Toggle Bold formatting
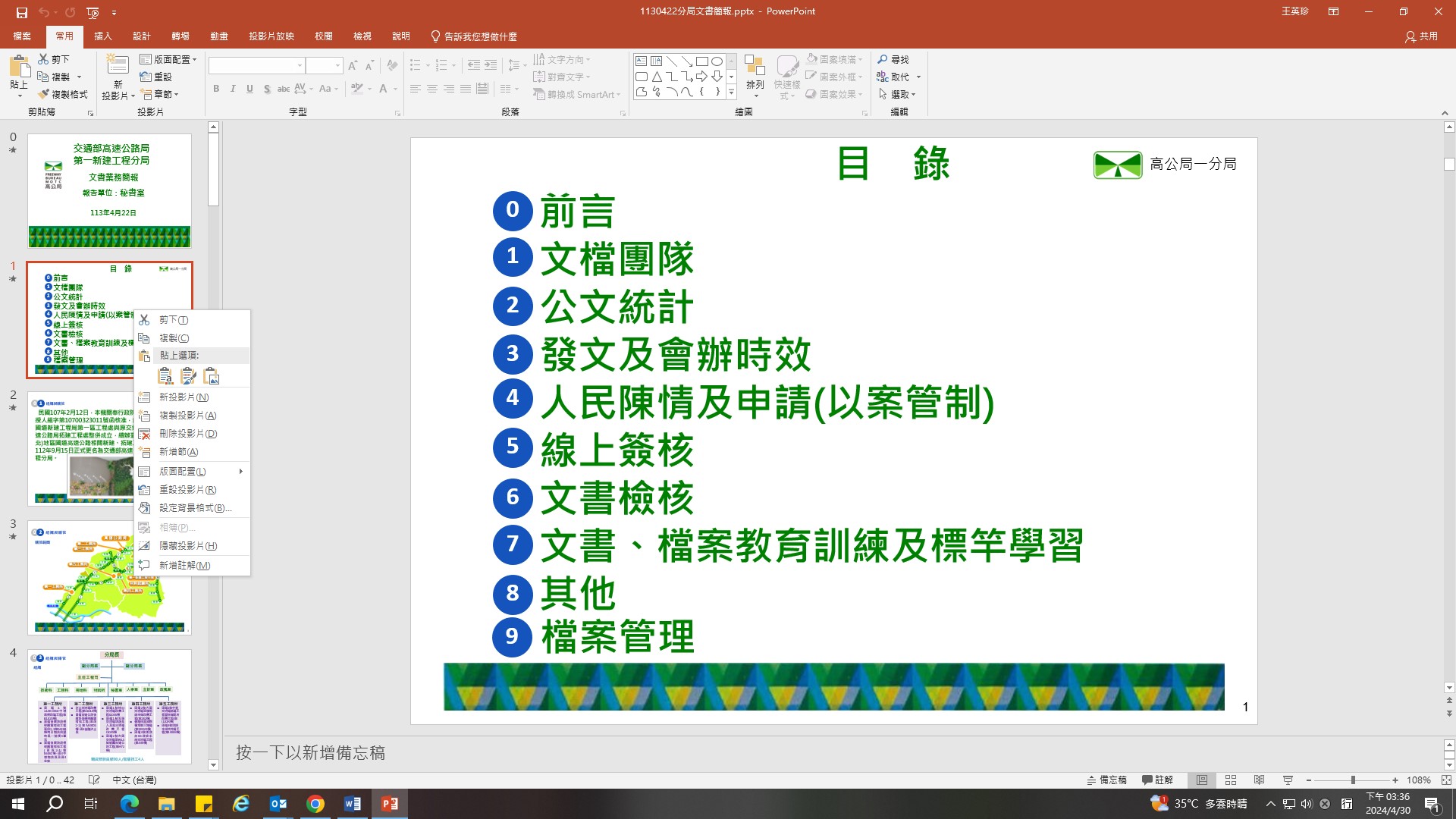 [x=216, y=89]
